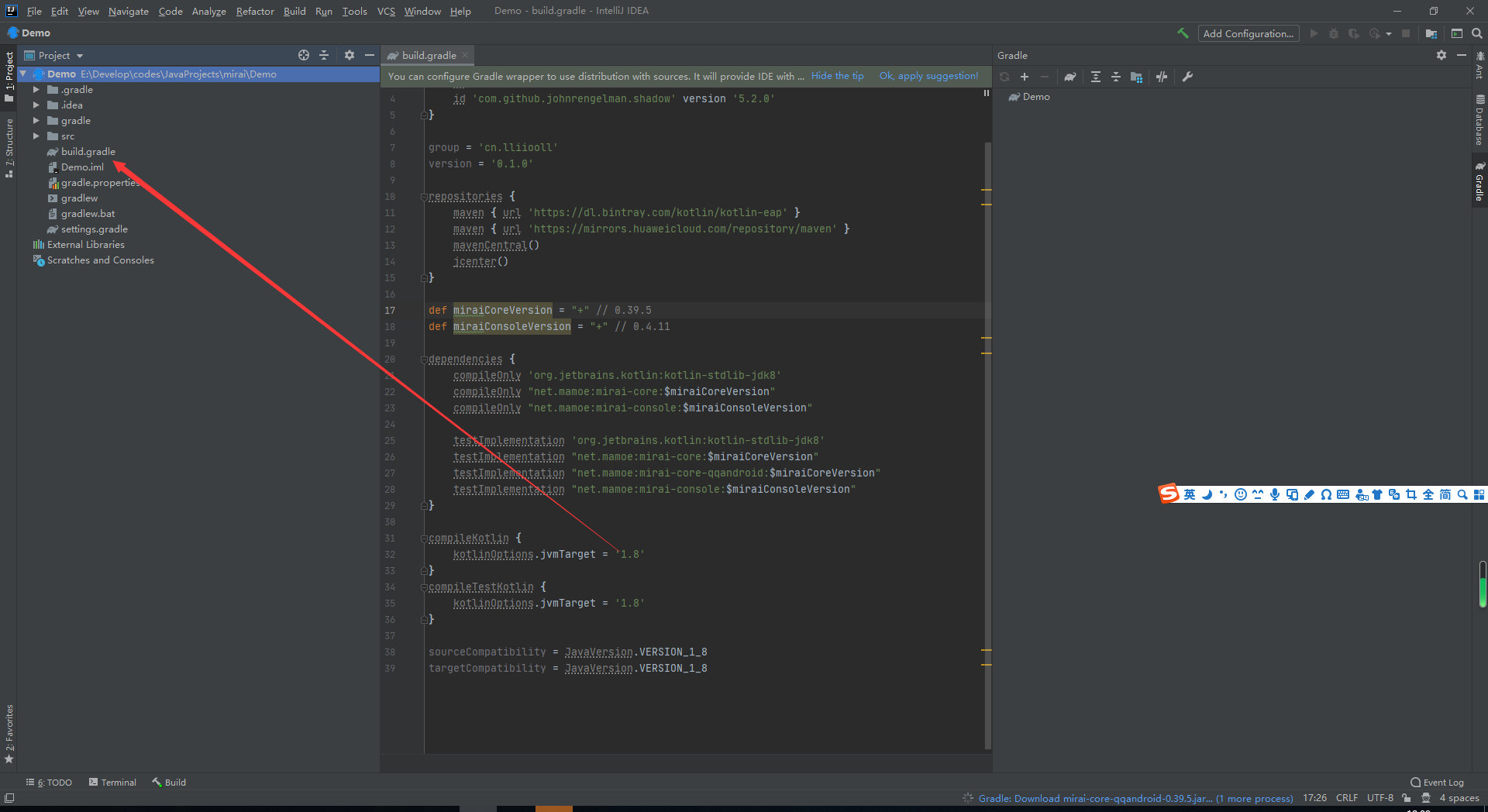Collapse the Demo project root node
1488x812 pixels.
(23, 74)
